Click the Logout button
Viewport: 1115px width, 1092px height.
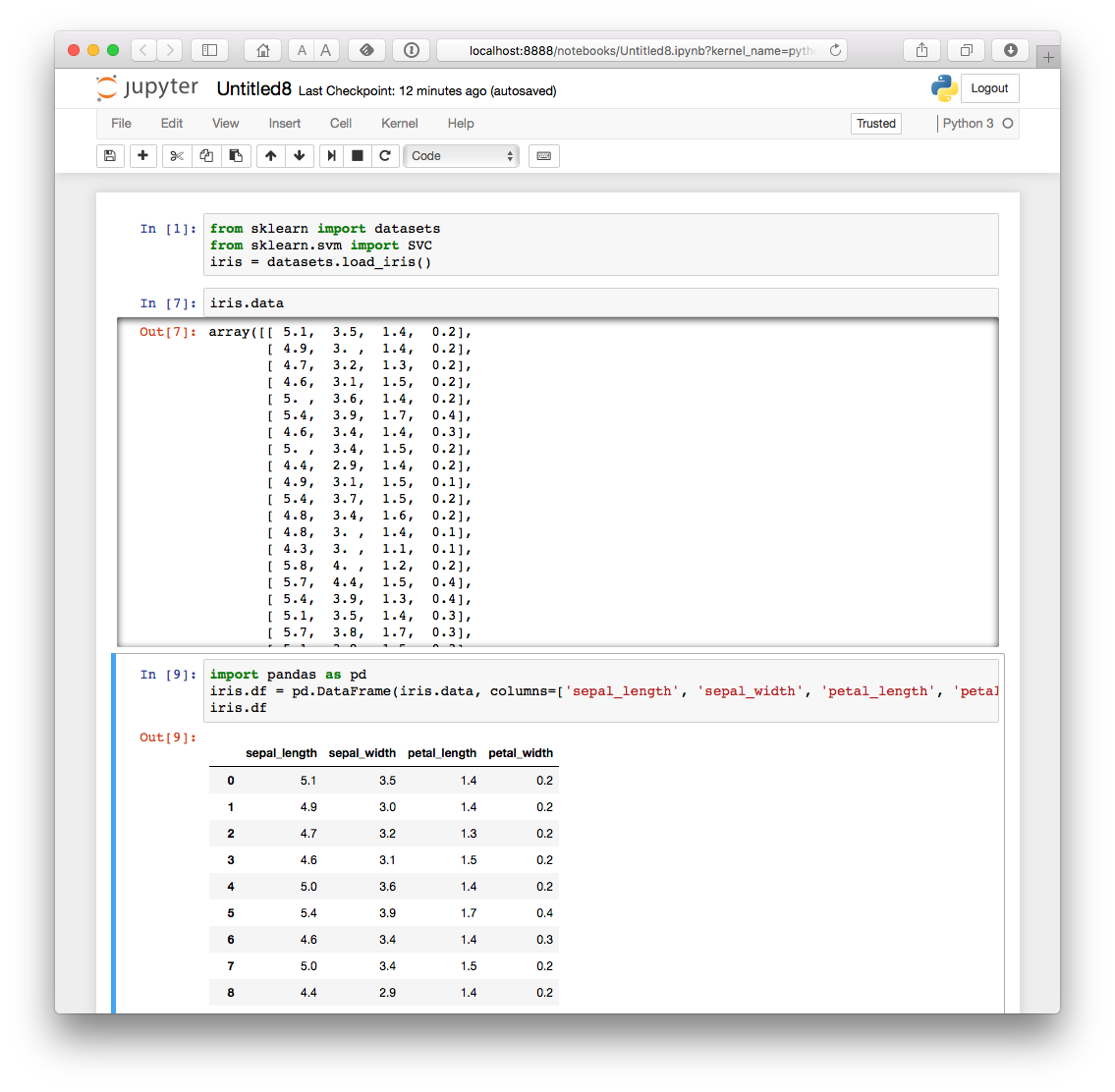pyautogui.click(x=989, y=87)
